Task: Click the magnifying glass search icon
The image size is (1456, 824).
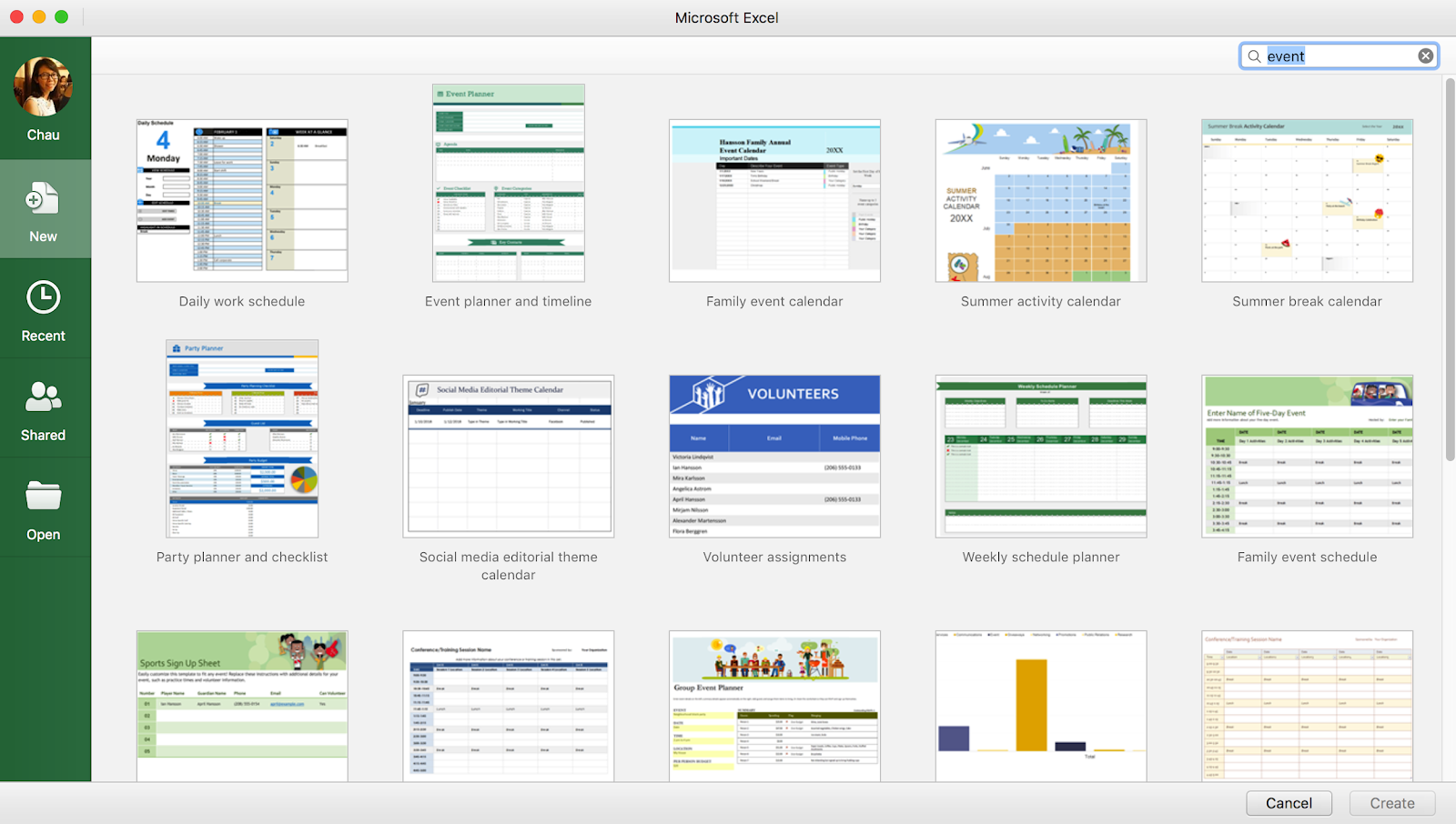Action: click(x=1254, y=56)
